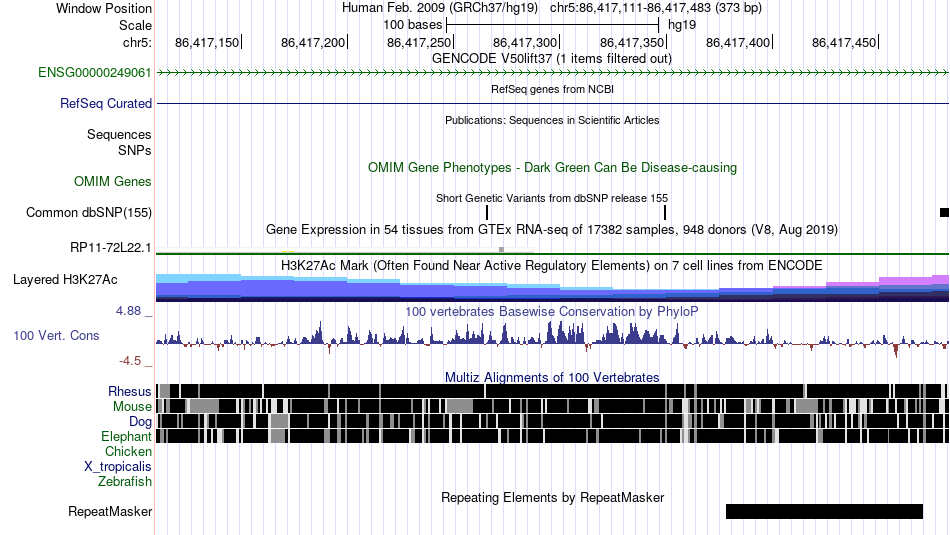Click OMIM Gene Phenotypes track title
Screen dimensions: 950x535
tap(552, 168)
